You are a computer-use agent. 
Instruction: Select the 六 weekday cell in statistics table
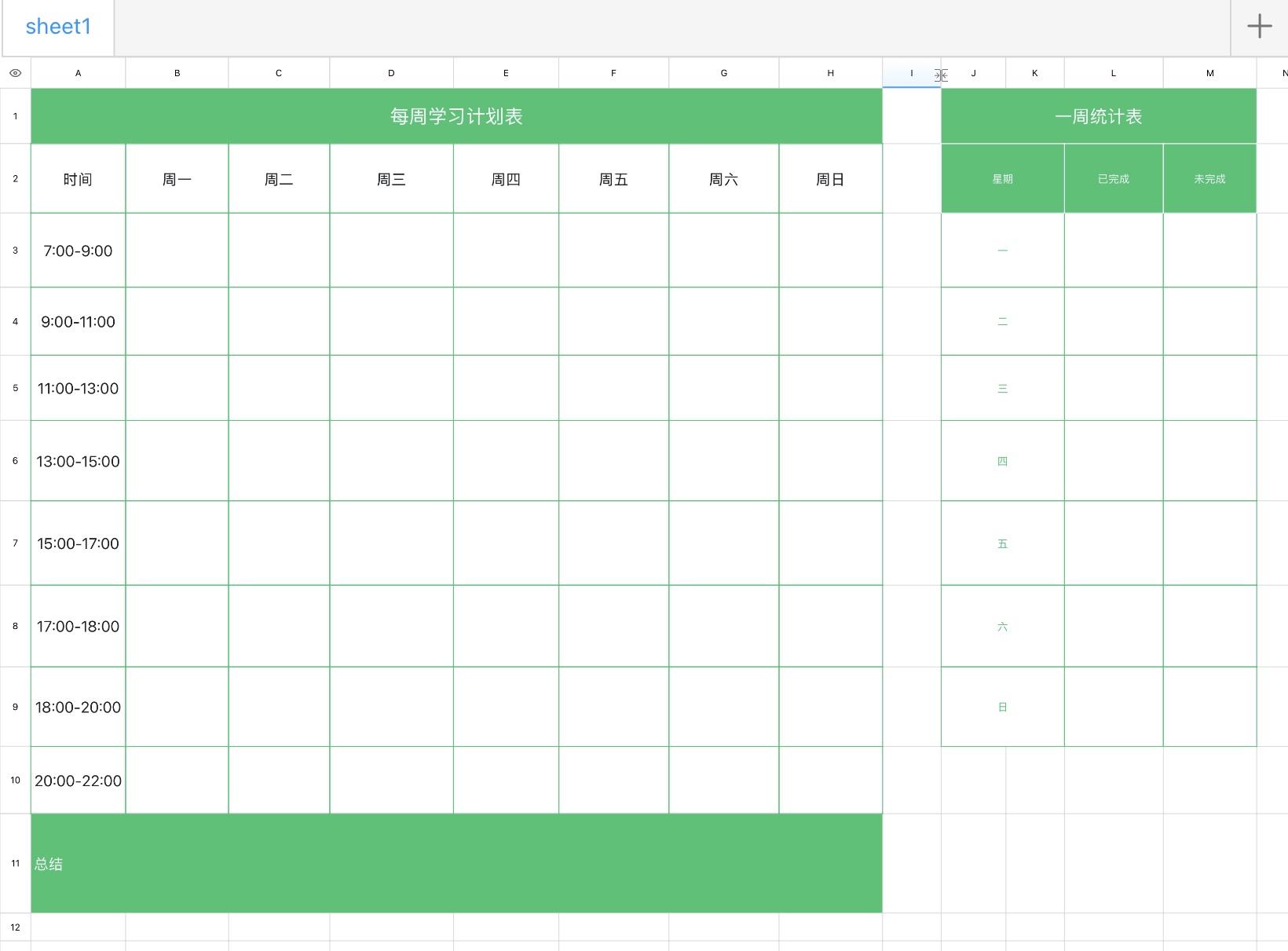[1003, 626]
